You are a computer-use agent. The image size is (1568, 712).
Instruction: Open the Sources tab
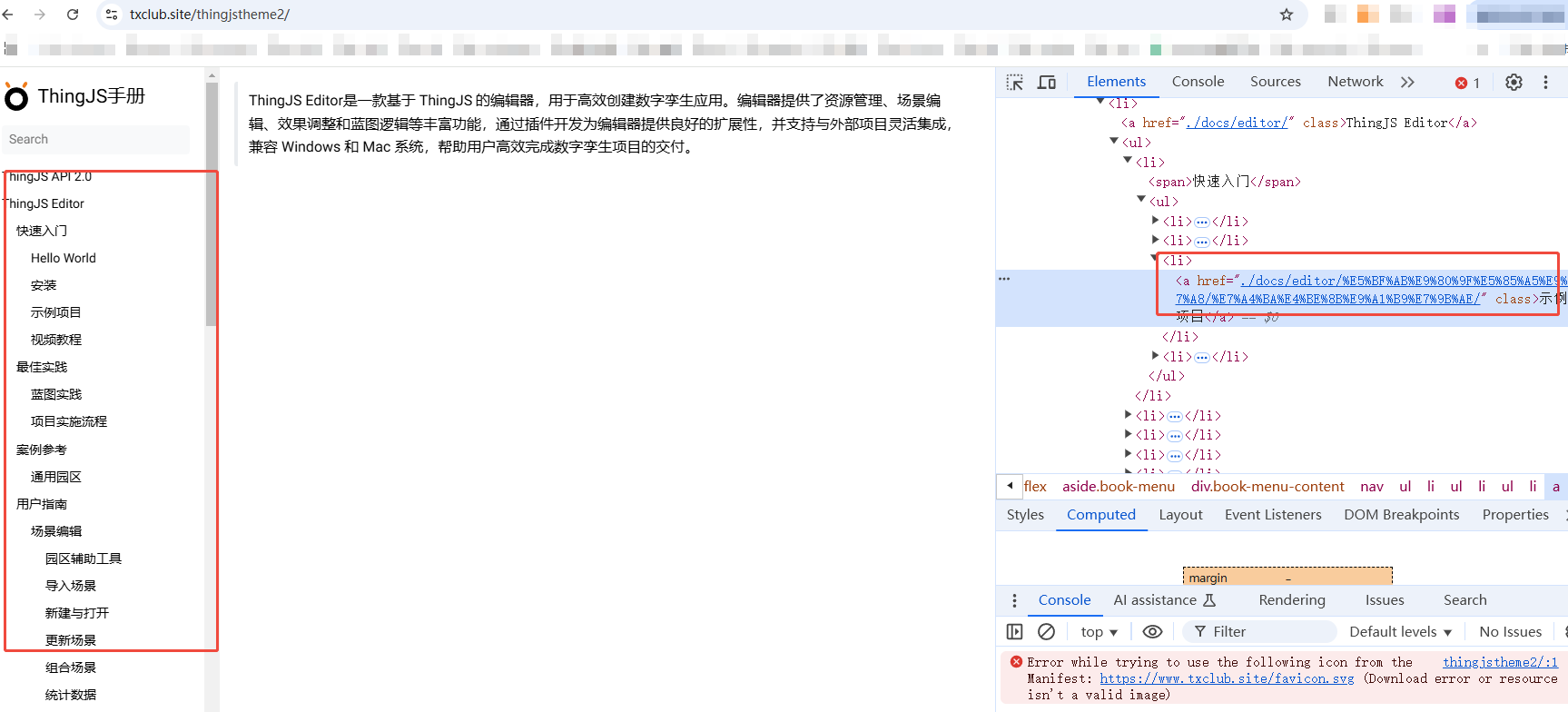point(1275,82)
